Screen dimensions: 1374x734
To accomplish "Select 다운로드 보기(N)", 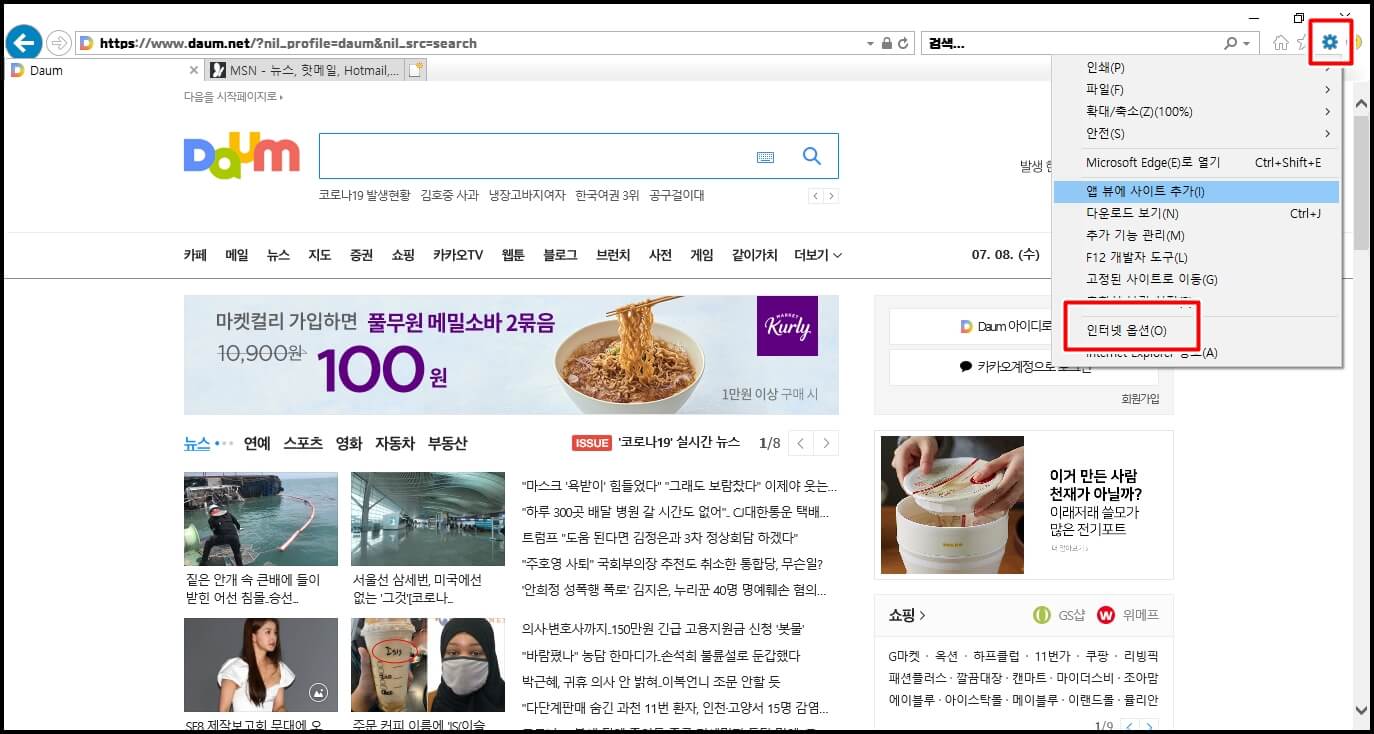I will pyautogui.click(x=1196, y=213).
